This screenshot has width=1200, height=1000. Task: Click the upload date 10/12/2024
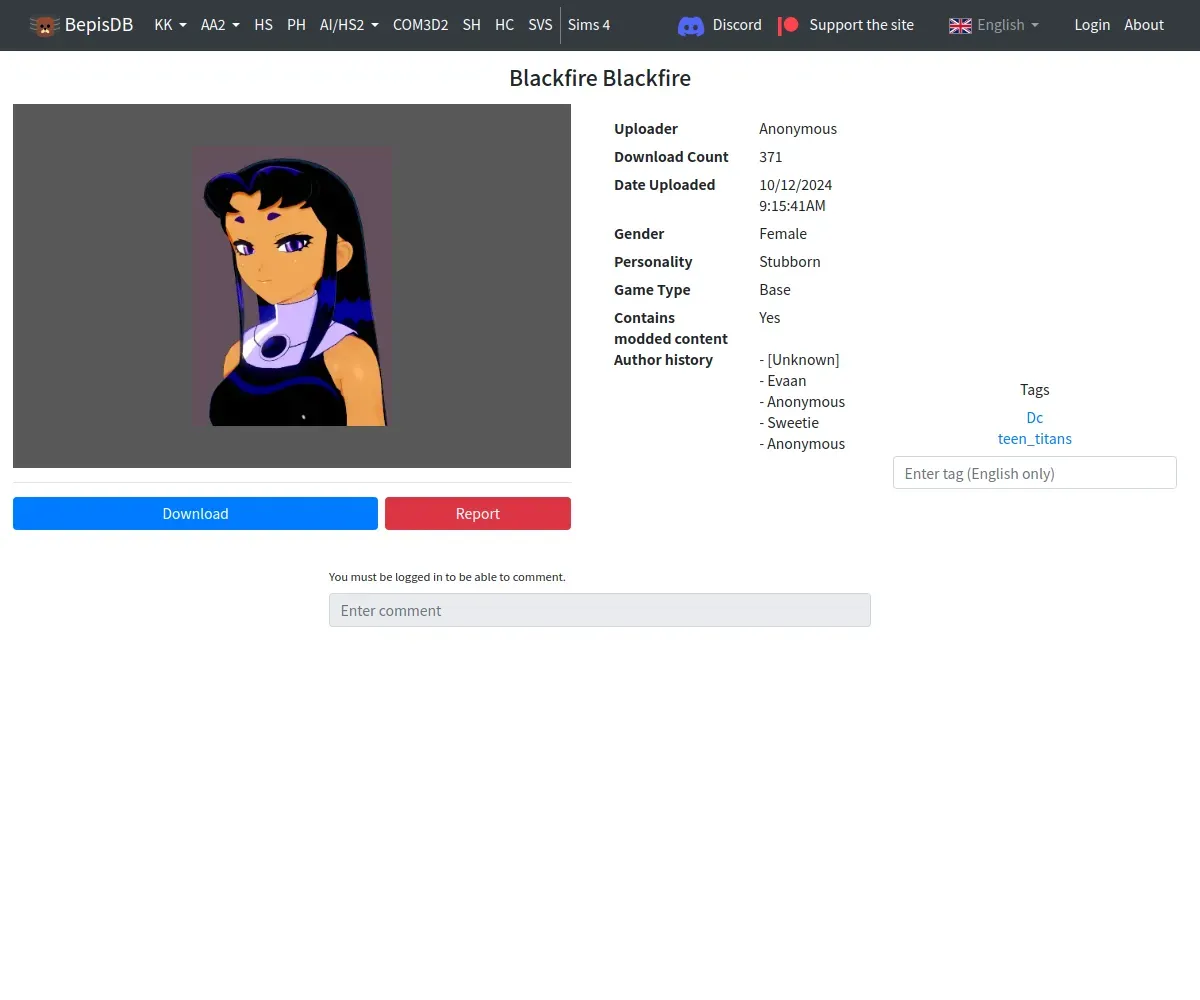coord(796,185)
